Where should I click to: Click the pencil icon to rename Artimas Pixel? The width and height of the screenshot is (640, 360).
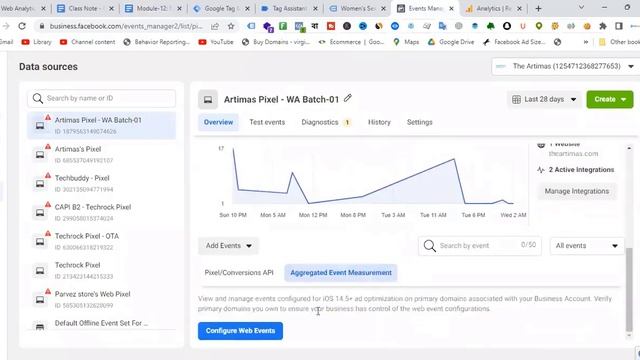tap(347, 98)
